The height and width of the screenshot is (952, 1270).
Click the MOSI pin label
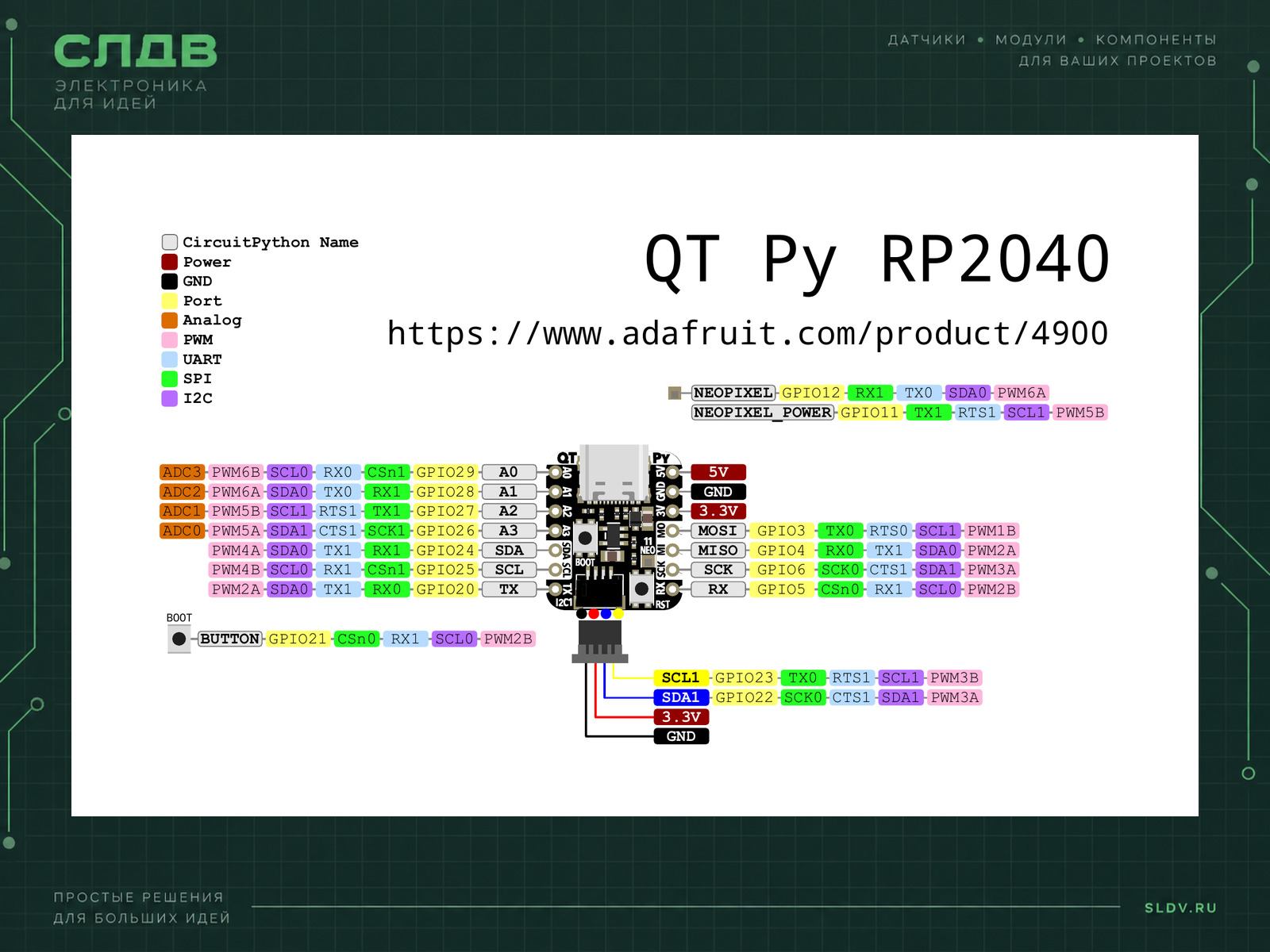click(x=718, y=531)
